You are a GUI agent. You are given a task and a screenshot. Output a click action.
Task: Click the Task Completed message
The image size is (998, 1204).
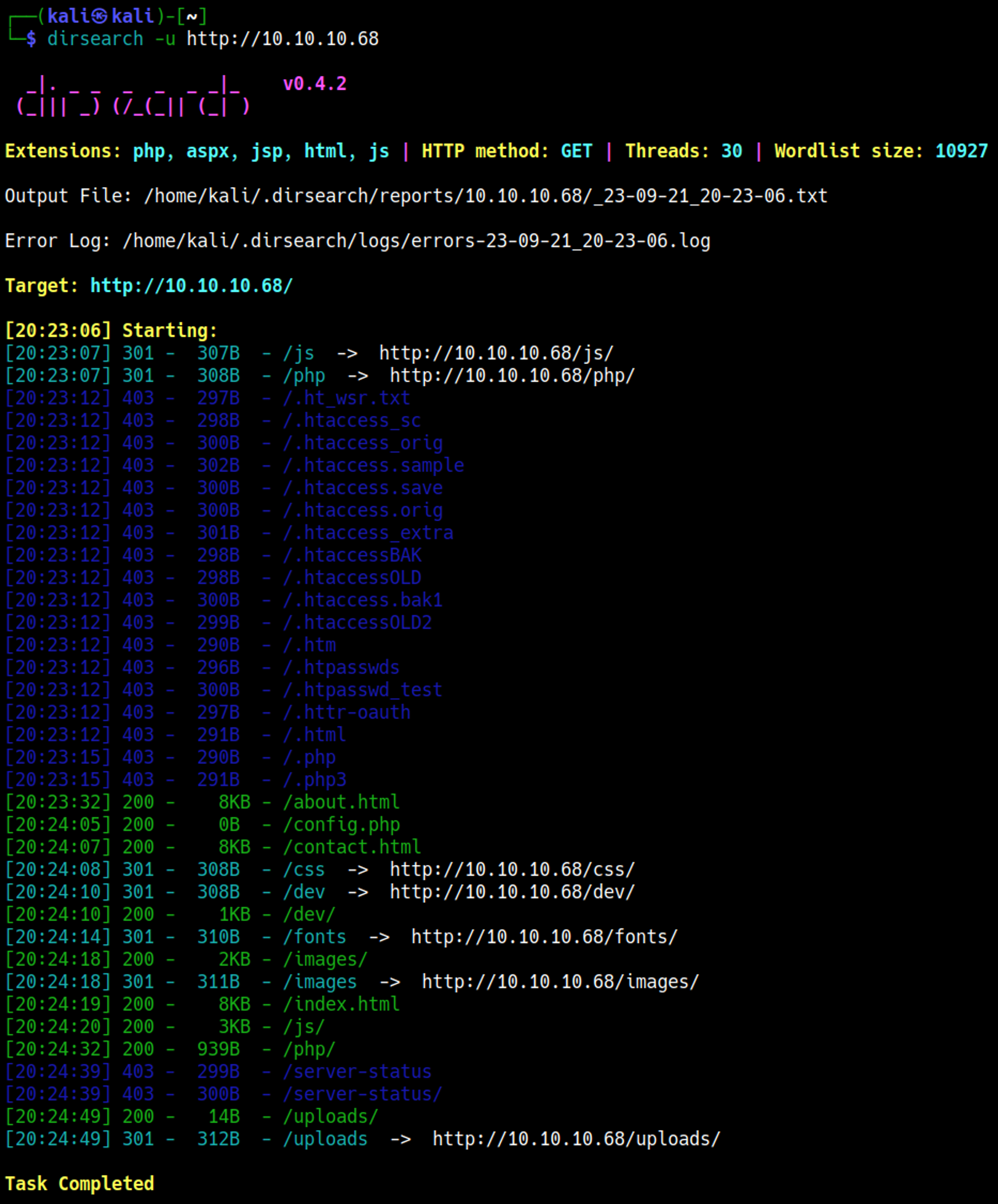tap(79, 1184)
